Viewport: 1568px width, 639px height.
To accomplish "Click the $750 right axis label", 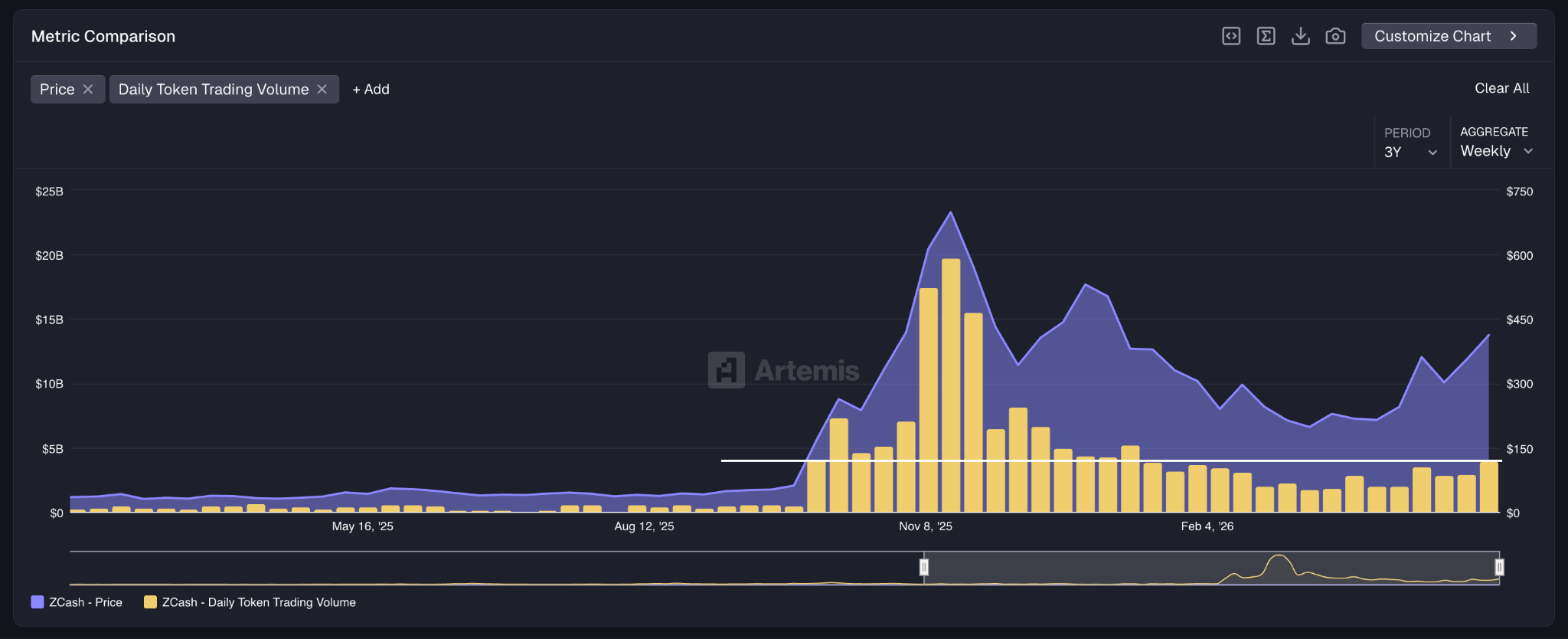I will [x=1520, y=192].
